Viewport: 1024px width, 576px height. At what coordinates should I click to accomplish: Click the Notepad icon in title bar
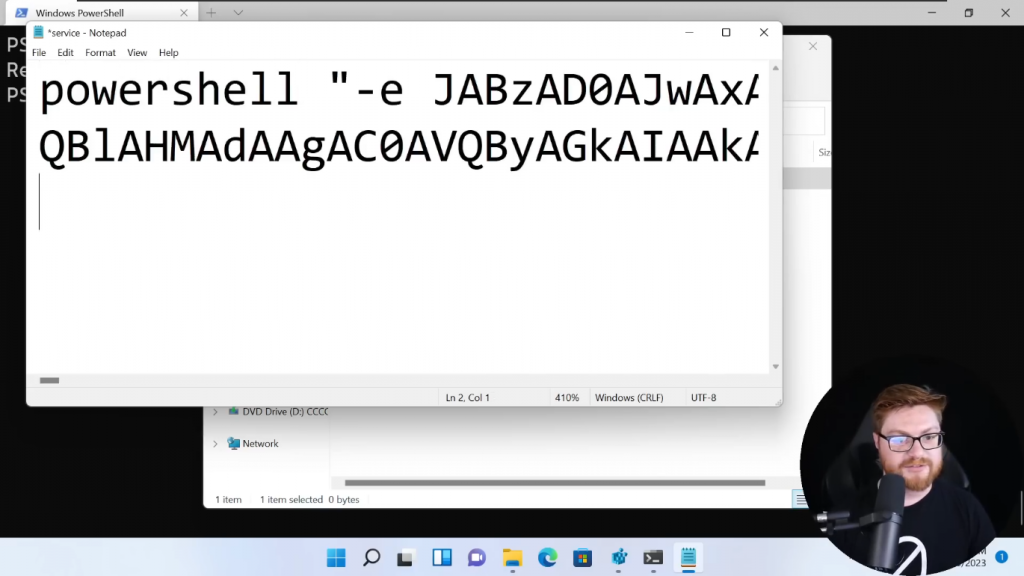tap(39, 33)
